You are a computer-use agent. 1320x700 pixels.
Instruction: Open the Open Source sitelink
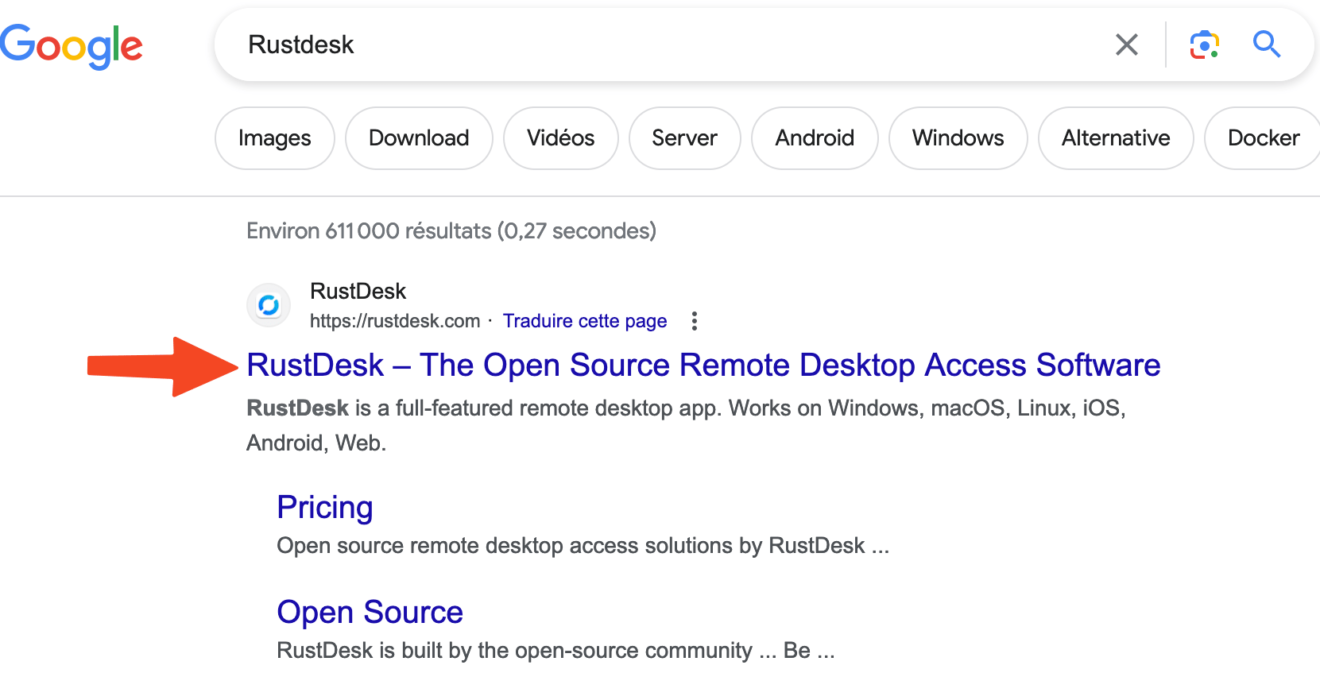[370, 612]
